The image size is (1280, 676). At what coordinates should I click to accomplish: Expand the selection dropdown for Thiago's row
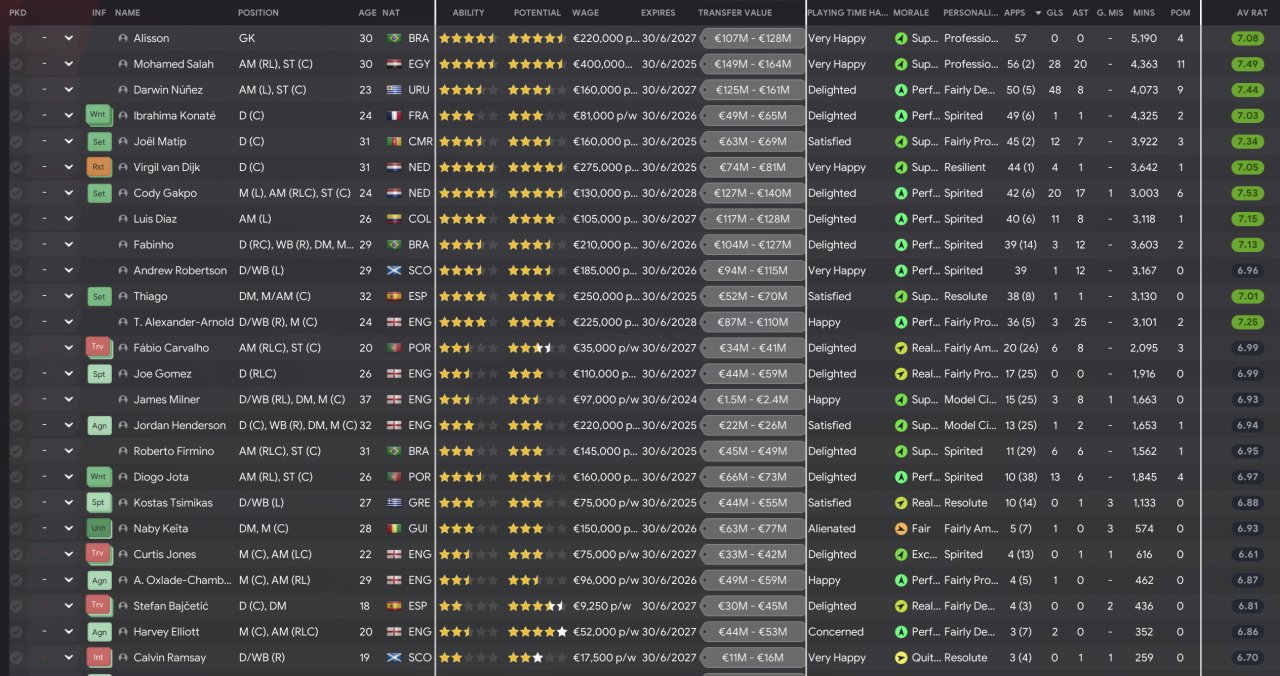click(69, 297)
